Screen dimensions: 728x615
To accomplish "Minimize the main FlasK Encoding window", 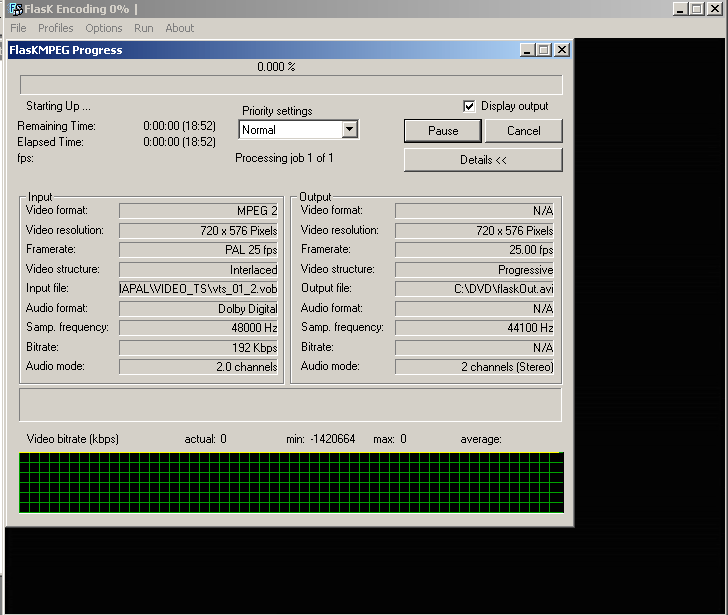I will coord(682,9).
